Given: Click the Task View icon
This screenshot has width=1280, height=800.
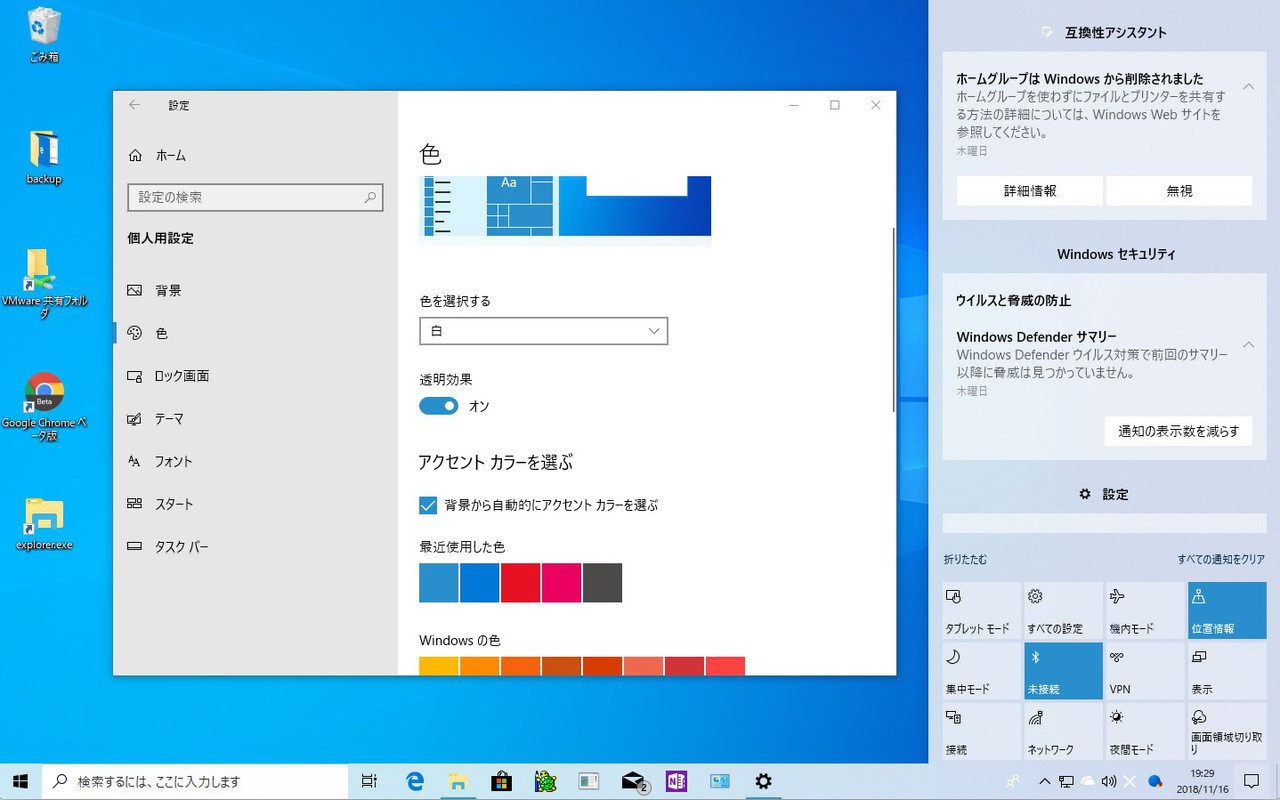Looking at the screenshot, I should 369,781.
